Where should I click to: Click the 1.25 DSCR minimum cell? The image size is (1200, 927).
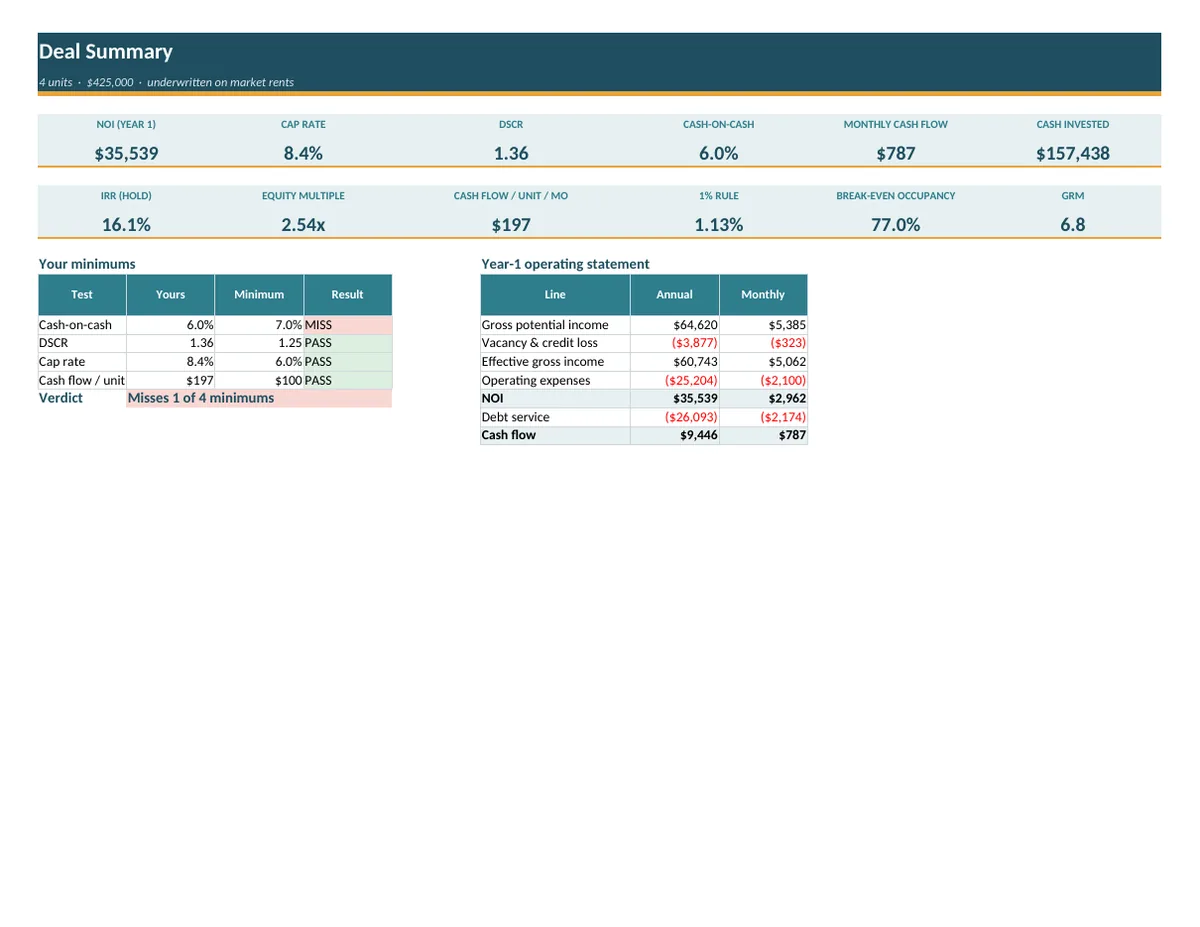point(259,343)
